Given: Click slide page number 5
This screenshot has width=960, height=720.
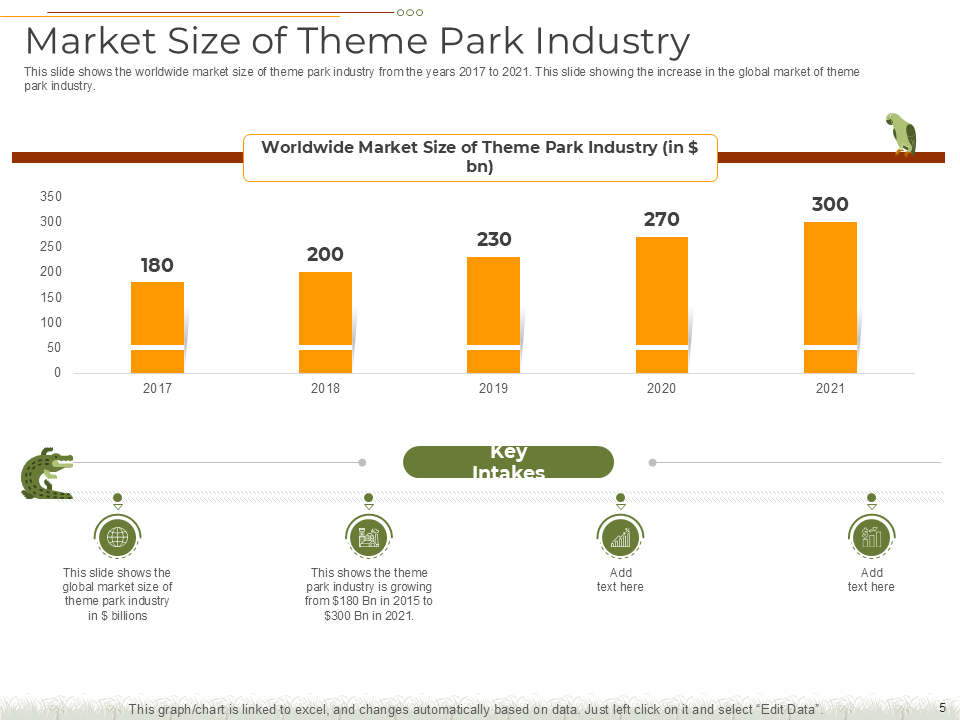Looking at the screenshot, I should point(943,707).
